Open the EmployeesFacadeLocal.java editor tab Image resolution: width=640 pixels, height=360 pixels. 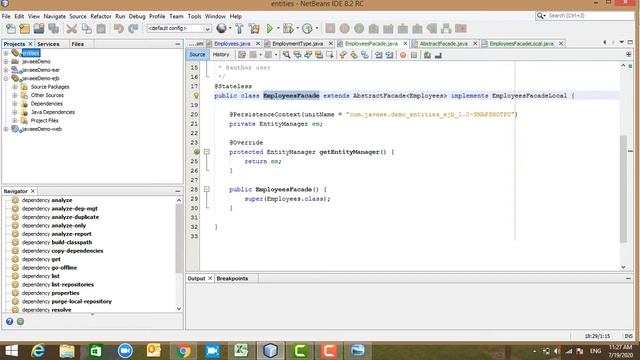(521, 44)
